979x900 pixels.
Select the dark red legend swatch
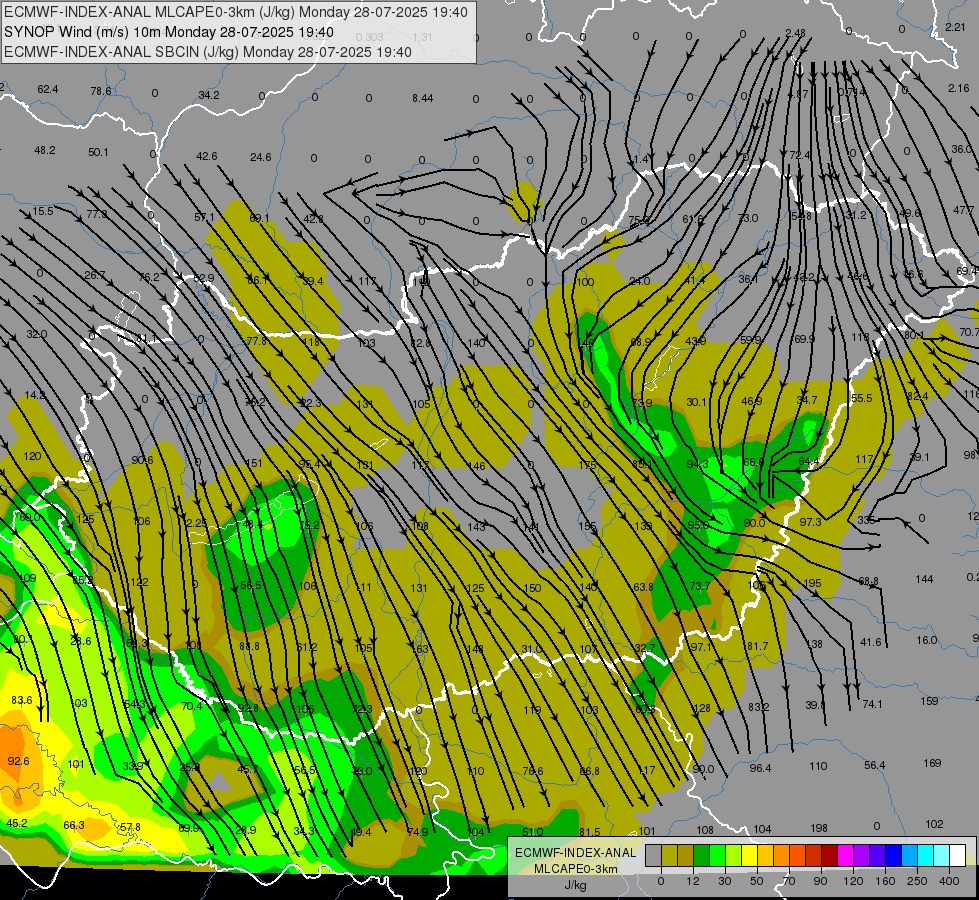coord(829,855)
